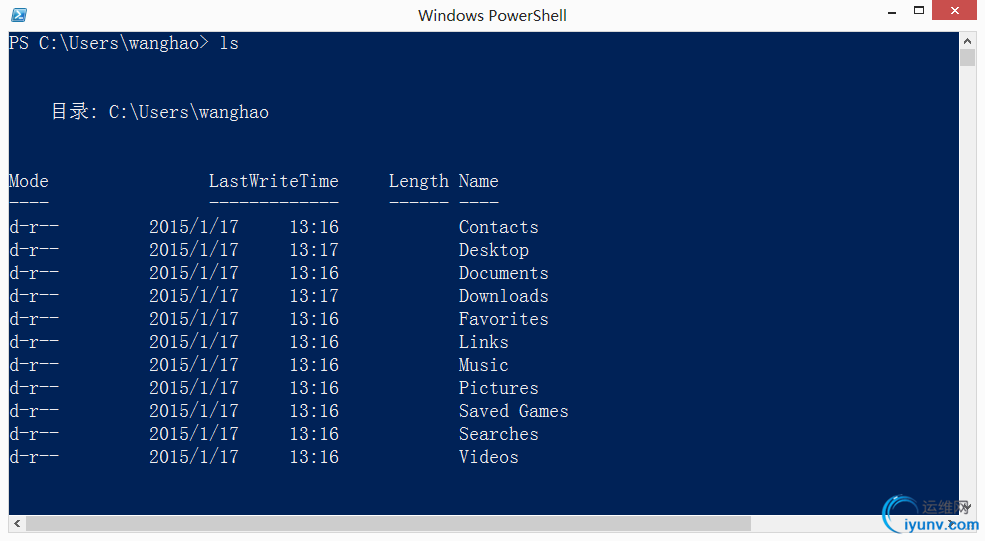Click the typed ls command
This screenshot has height=541, width=985.
[229, 43]
